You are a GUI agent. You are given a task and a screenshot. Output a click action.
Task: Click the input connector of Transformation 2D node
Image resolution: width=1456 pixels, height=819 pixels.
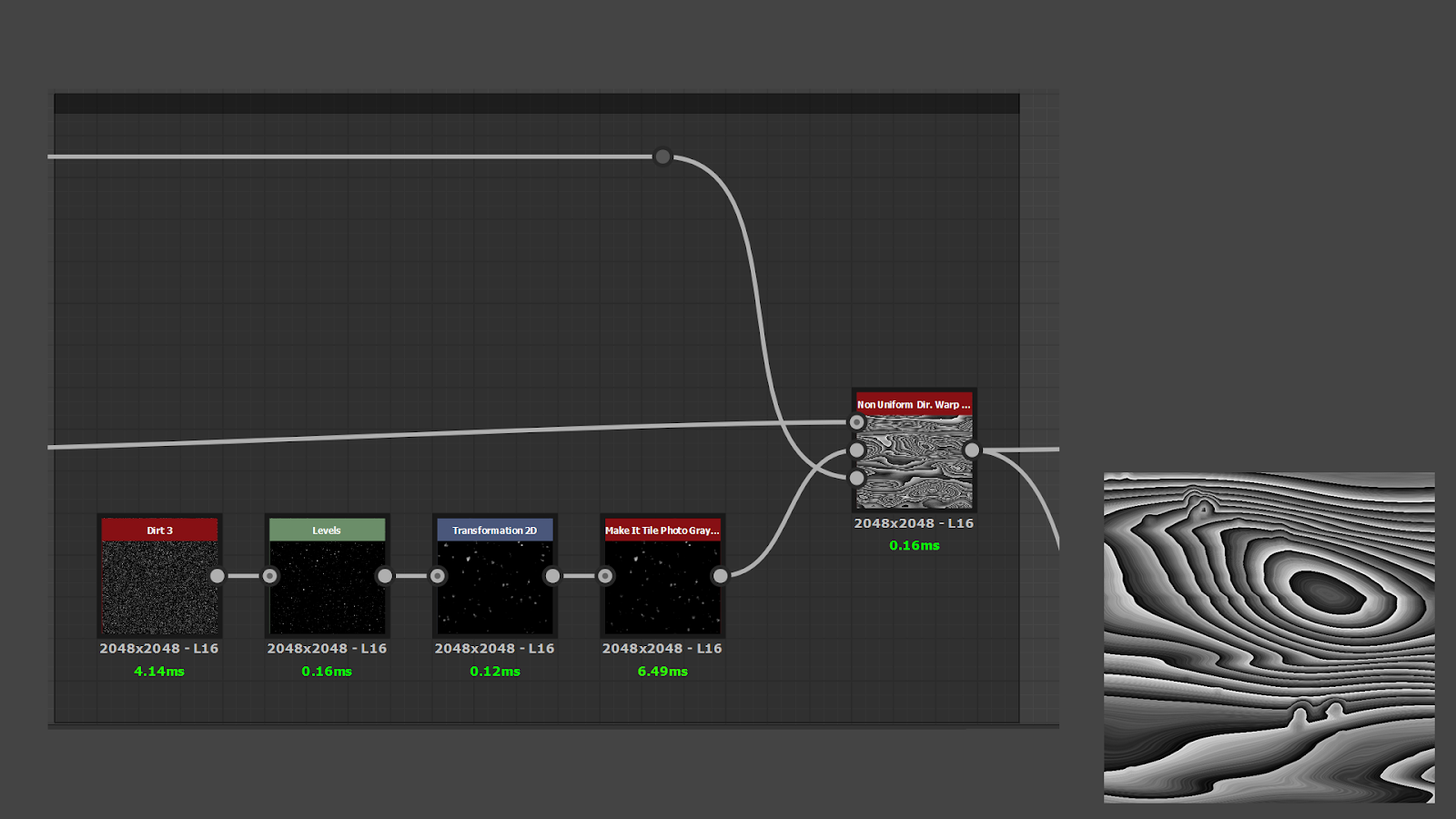[x=438, y=576]
